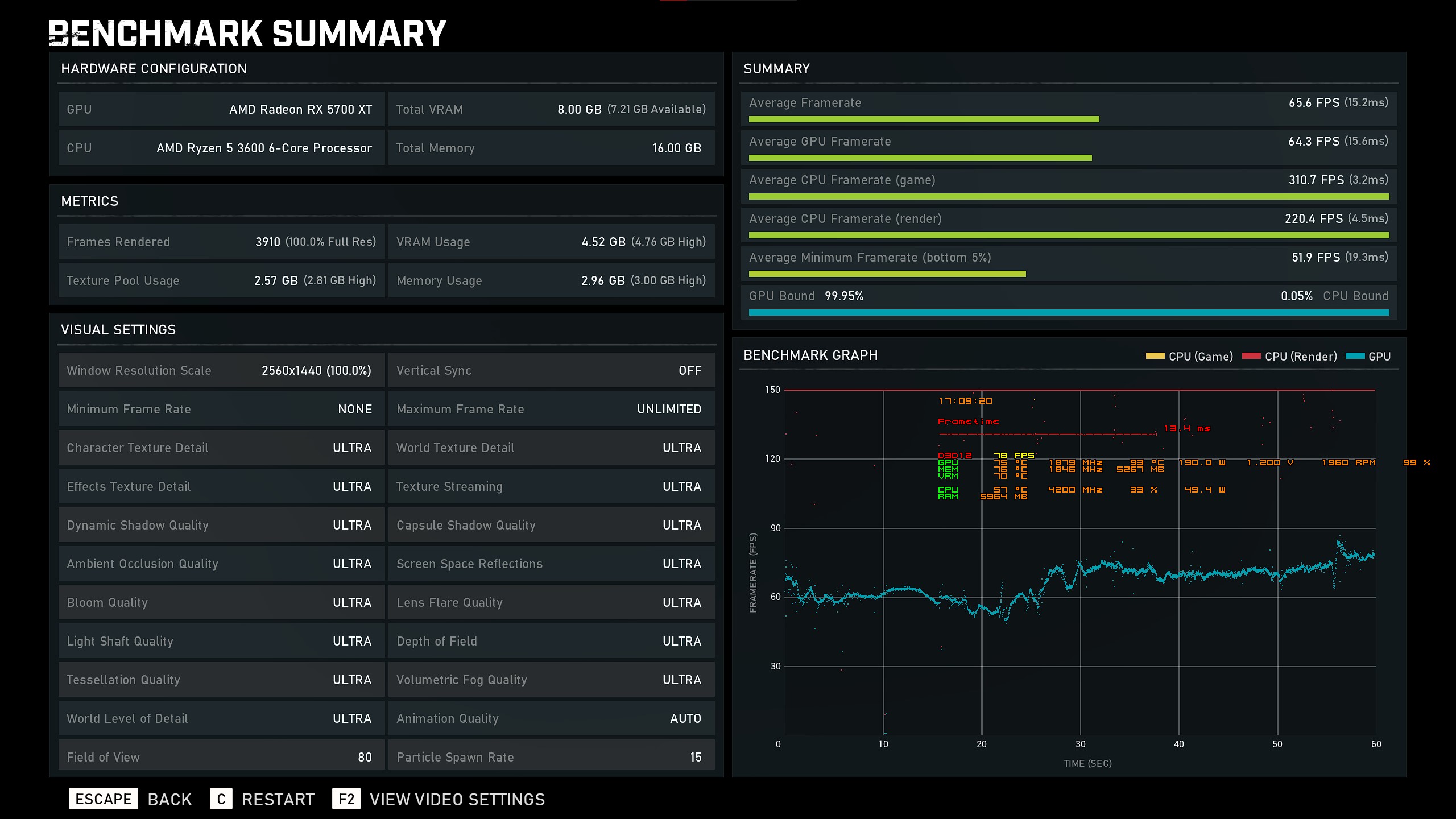Click the CPU (Game) yellow legend swatch
The image size is (1456, 819).
[x=1155, y=357]
